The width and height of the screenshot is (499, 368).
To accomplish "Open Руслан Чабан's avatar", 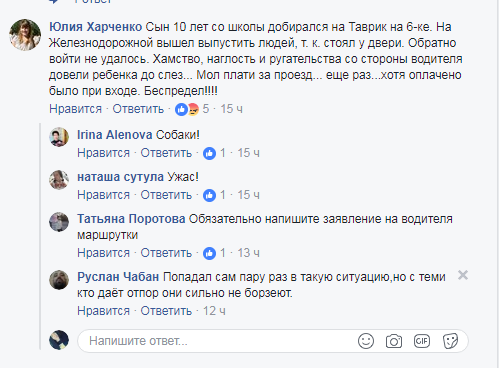I will [x=59, y=280].
